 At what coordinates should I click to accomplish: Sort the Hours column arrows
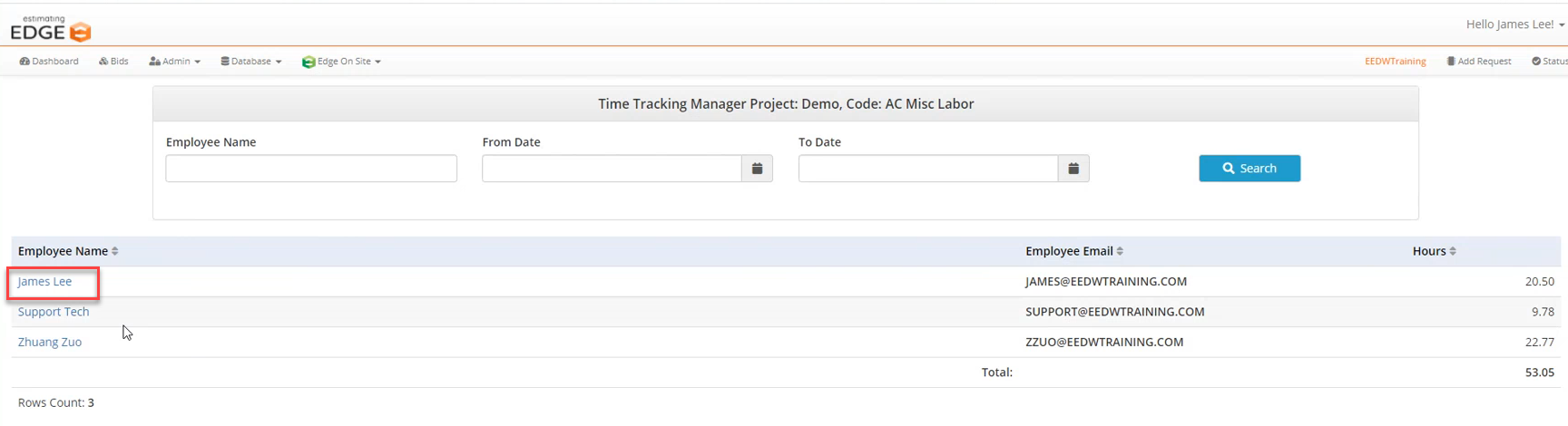point(1453,251)
